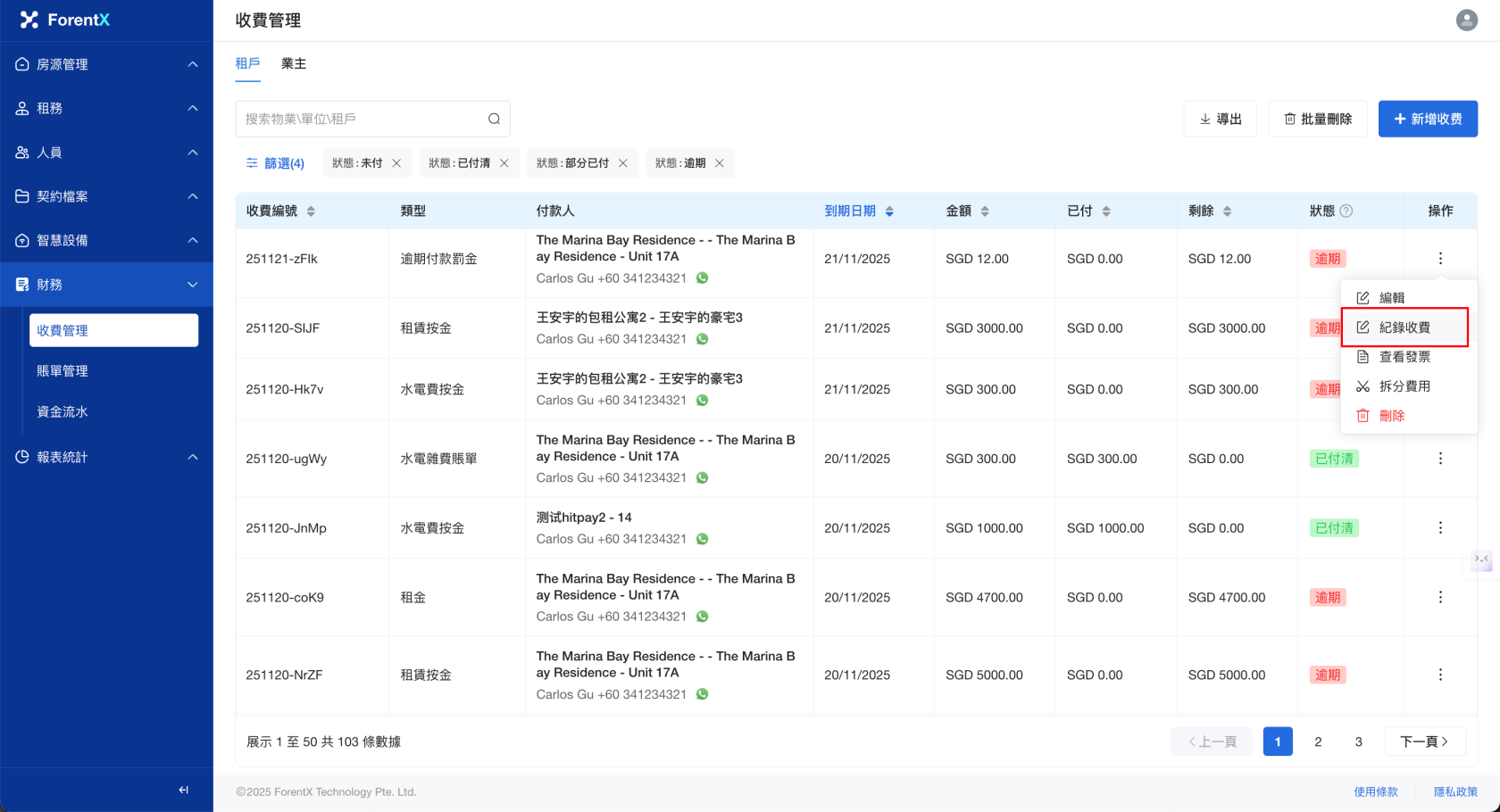Expand the 房源管理 sidebar section
1500x812 pixels.
[106, 64]
